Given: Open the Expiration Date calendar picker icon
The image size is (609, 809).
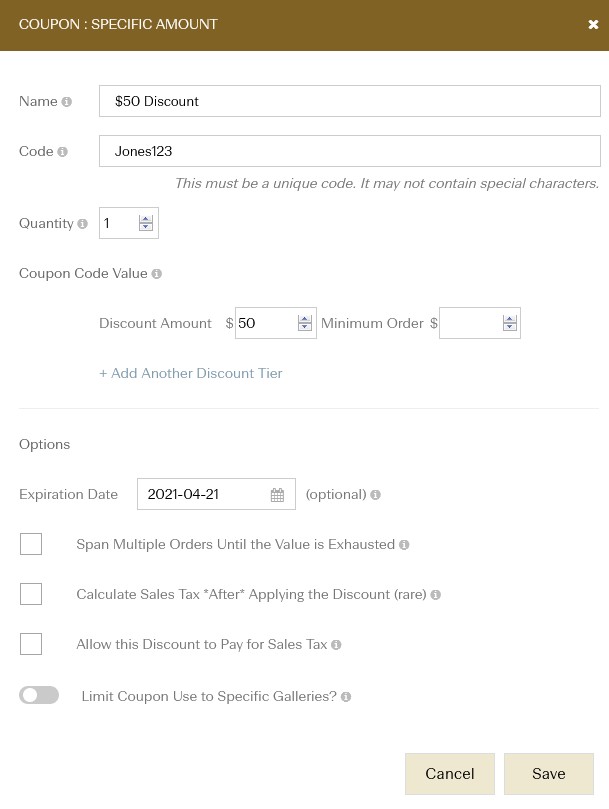Looking at the screenshot, I should pos(277,495).
